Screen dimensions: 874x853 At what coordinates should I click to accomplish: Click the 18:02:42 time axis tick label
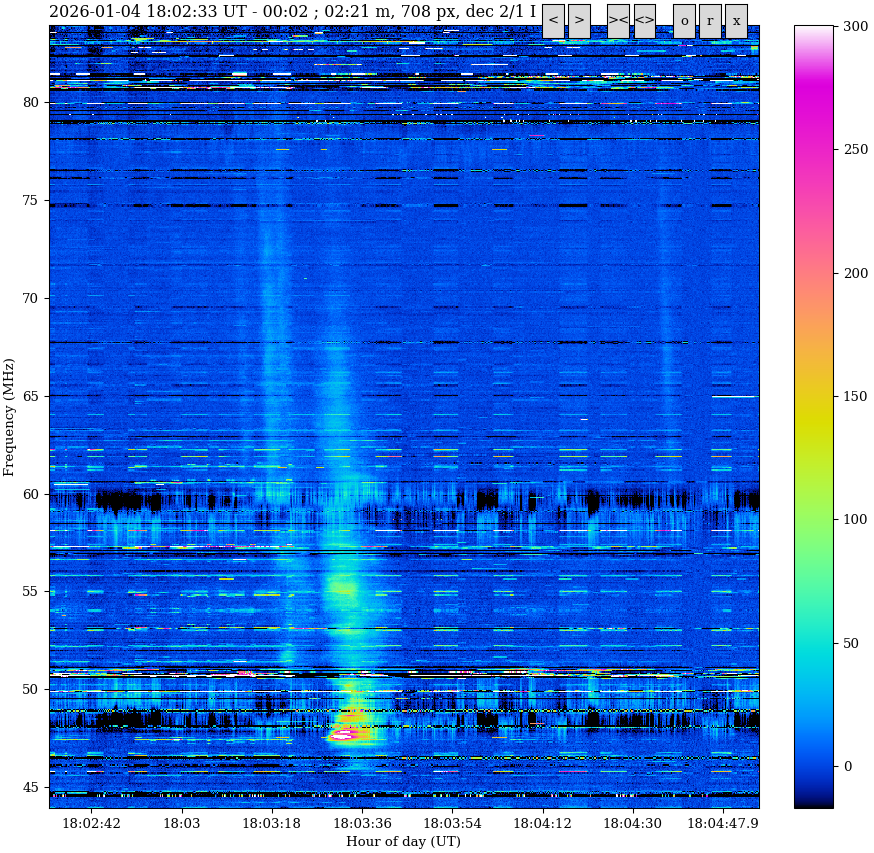coord(91,823)
